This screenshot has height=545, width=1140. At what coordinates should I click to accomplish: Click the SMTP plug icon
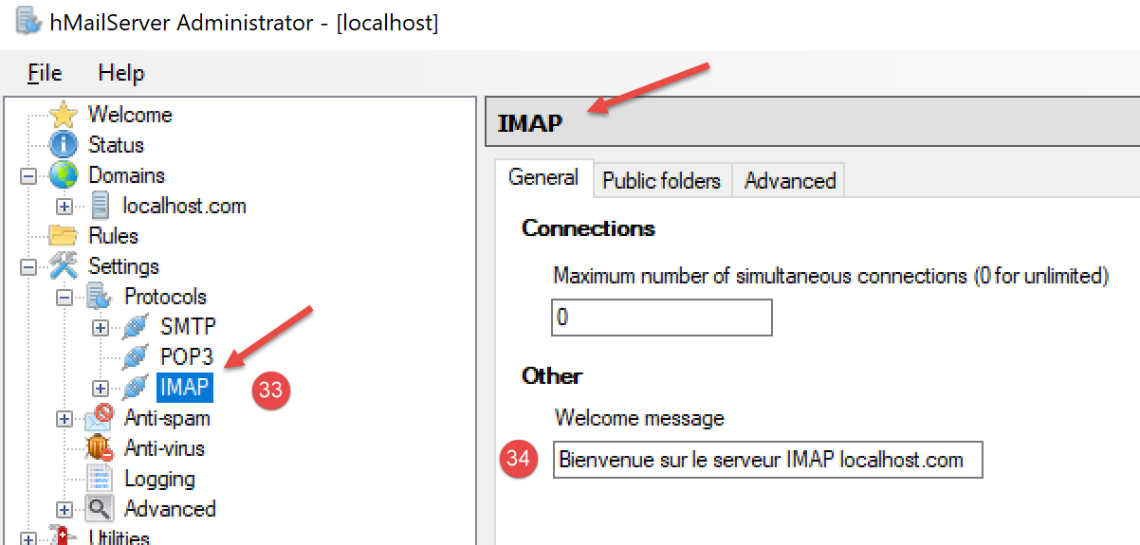click(135, 327)
